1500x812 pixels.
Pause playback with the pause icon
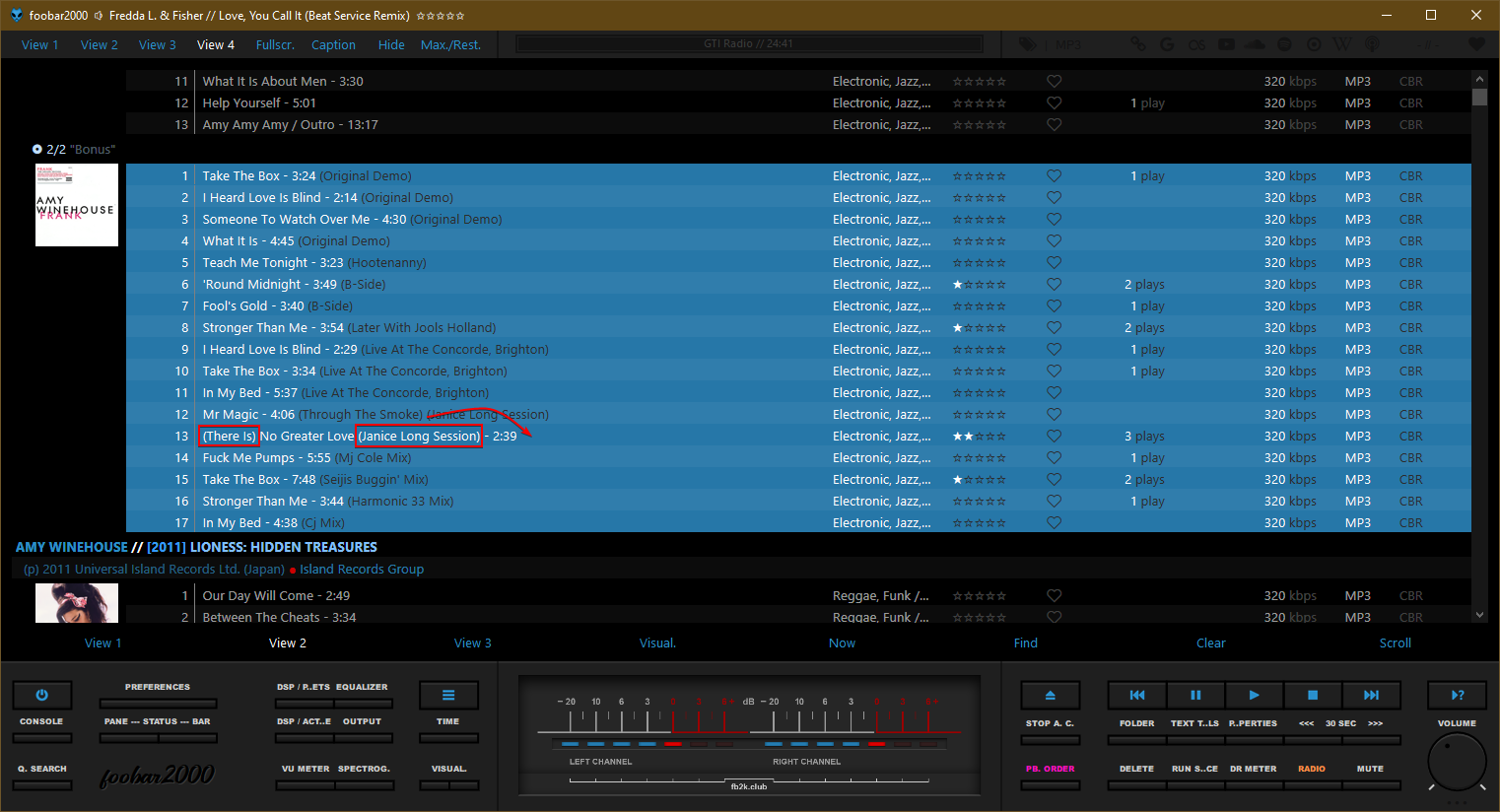(1195, 695)
